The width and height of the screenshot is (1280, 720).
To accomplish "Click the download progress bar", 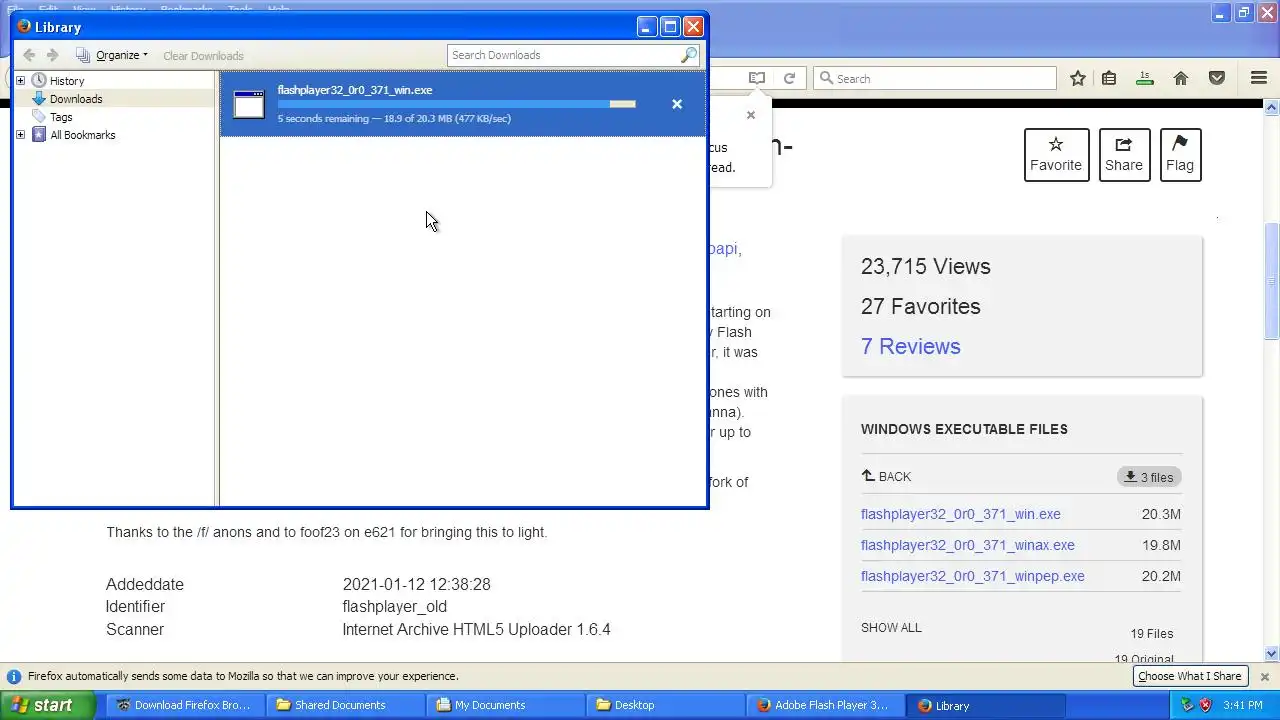I will pos(457,104).
